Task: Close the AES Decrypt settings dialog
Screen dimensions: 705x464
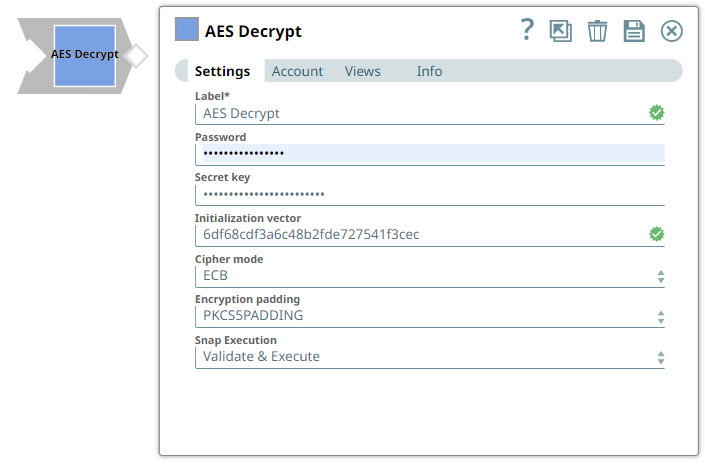Action: click(672, 31)
